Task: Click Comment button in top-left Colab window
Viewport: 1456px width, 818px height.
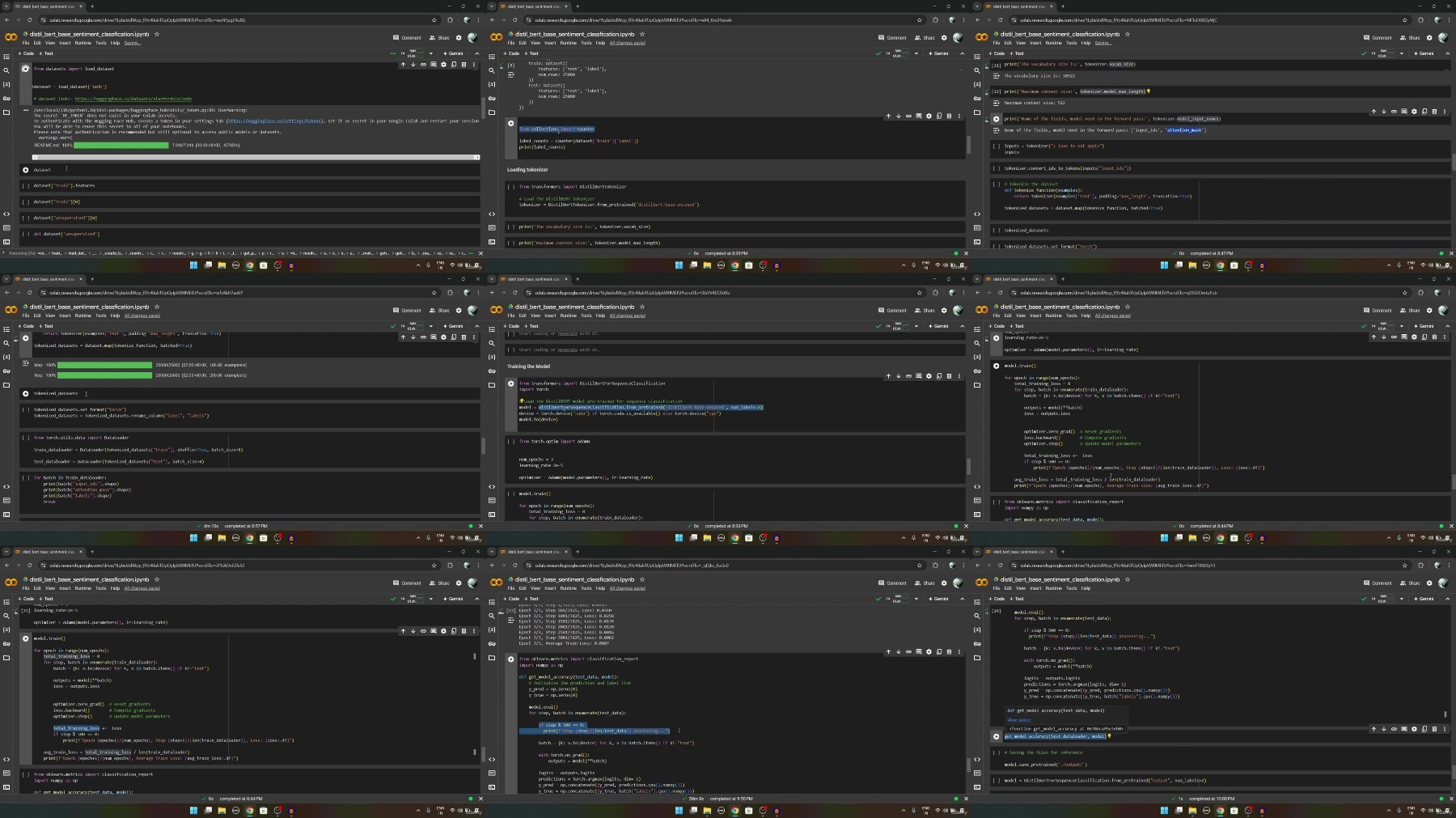Action: pos(407,37)
